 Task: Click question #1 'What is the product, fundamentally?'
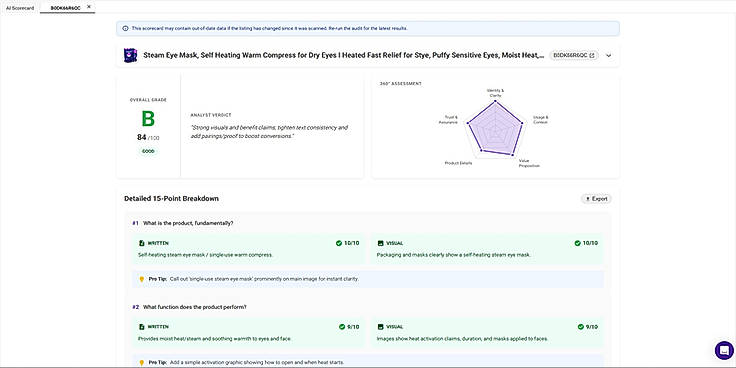point(189,223)
